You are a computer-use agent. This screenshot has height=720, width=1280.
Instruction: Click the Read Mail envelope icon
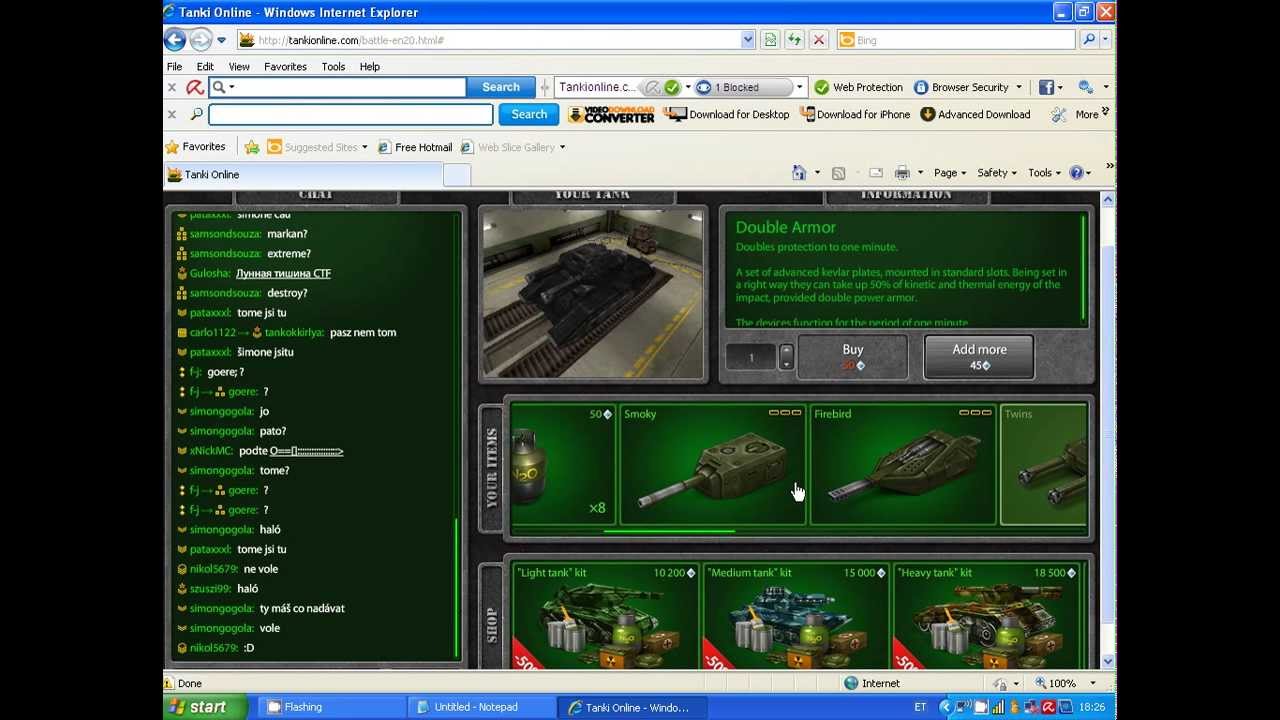(876, 173)
